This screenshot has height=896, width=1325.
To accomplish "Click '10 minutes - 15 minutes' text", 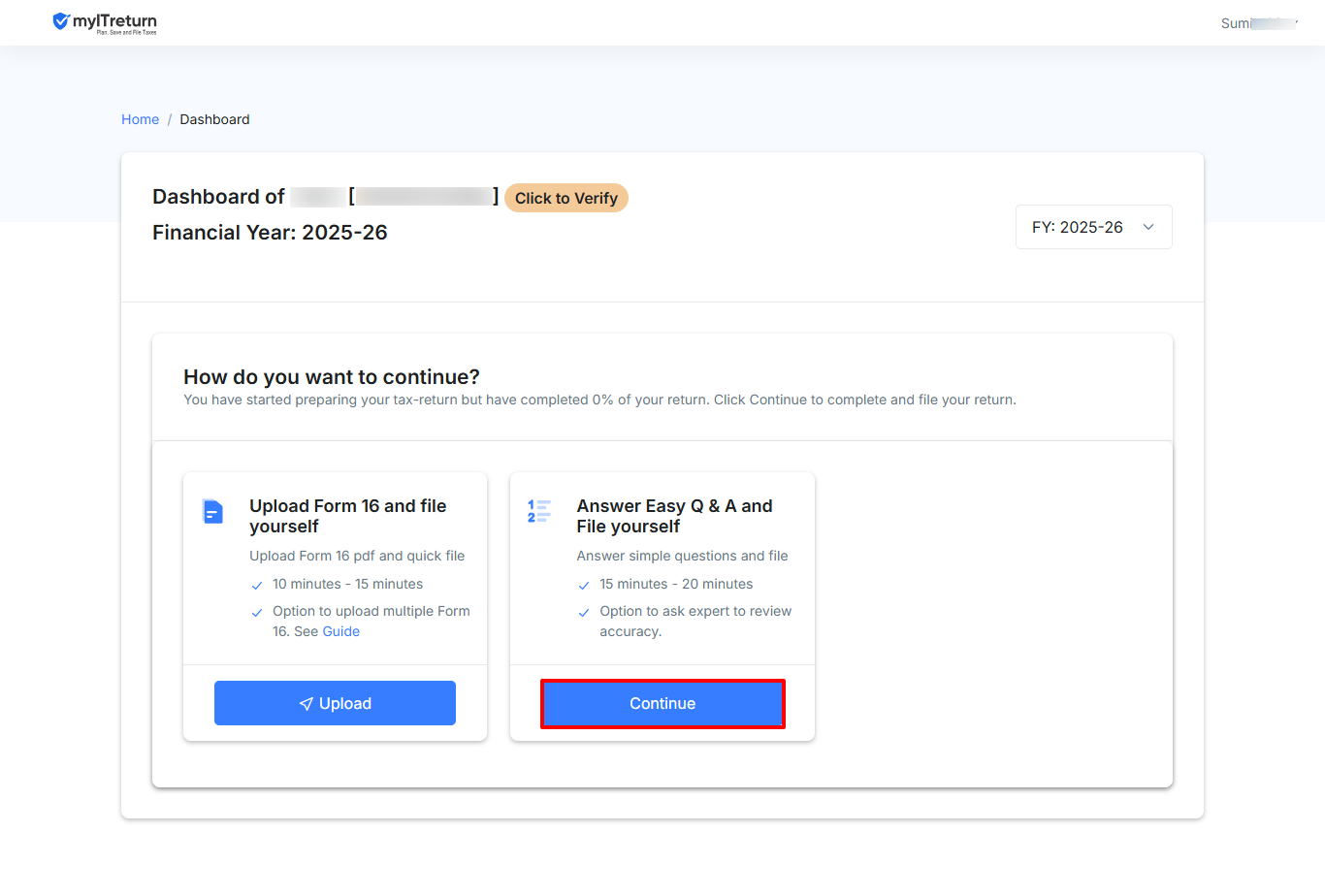I will [x=347, y=584].
